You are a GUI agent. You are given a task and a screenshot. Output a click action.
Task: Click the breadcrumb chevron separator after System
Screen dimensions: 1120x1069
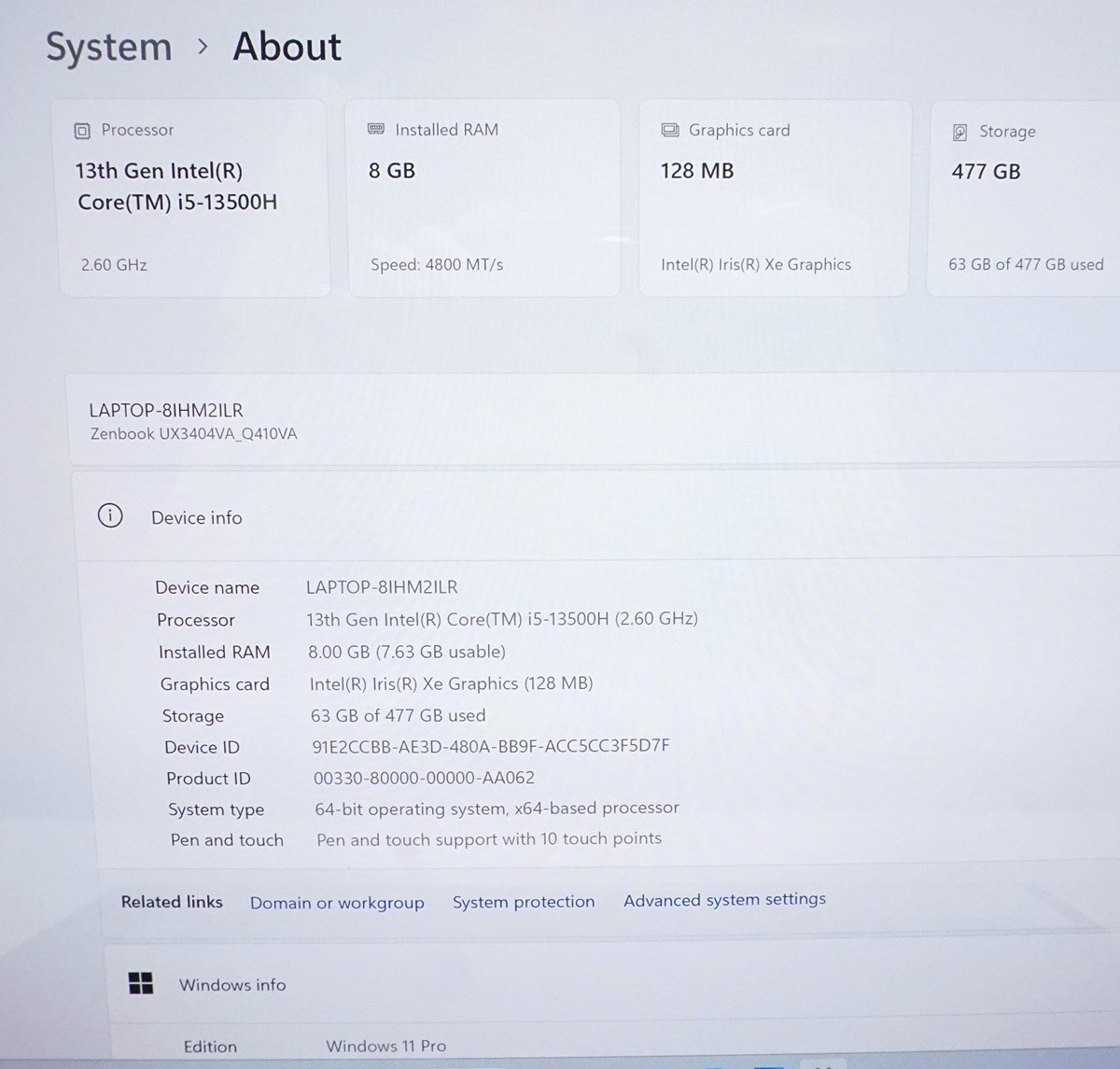[203, 48]
